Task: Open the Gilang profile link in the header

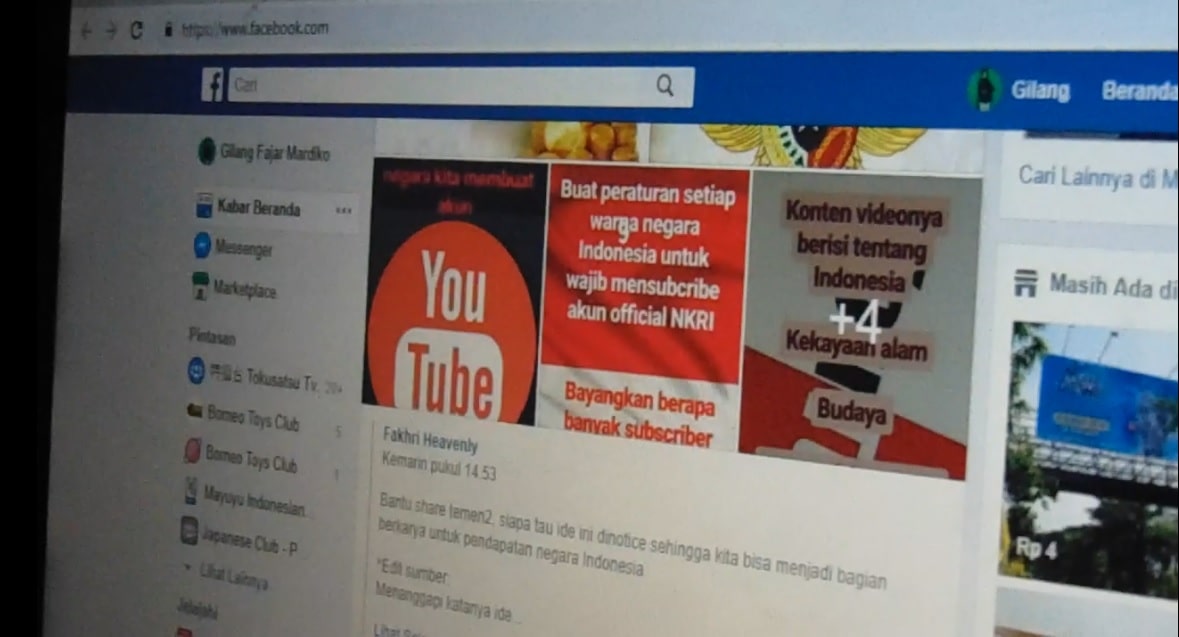Action: coord(1041,91)
